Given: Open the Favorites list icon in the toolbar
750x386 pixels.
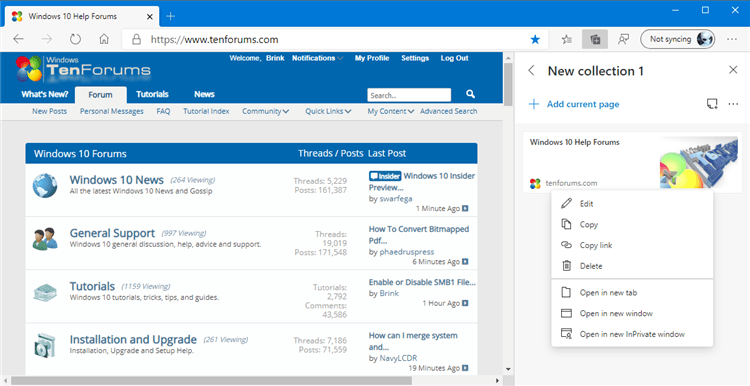Looking at the screenshot, I should point(566,40).
